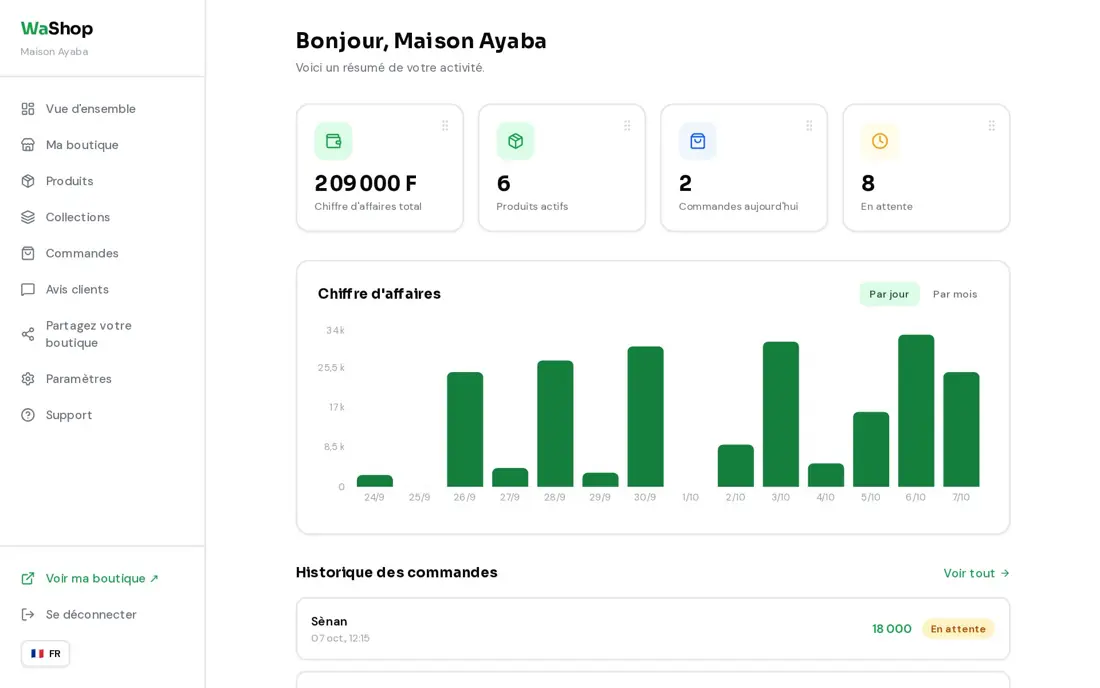The image size is (1100, 688).
Task: Click the 209 000 F revenue value
Action: pos(365,183)
